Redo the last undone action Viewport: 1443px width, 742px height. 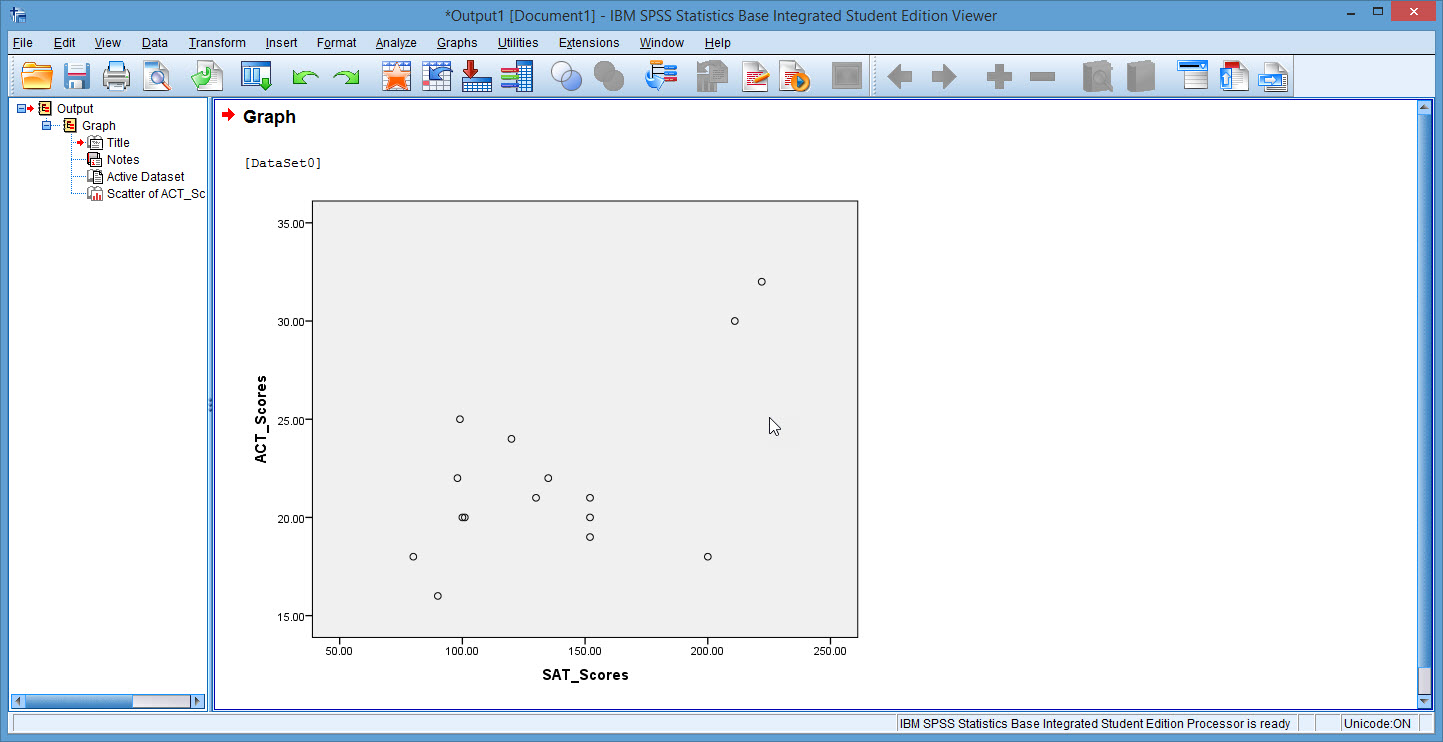[x=346, y=76]
